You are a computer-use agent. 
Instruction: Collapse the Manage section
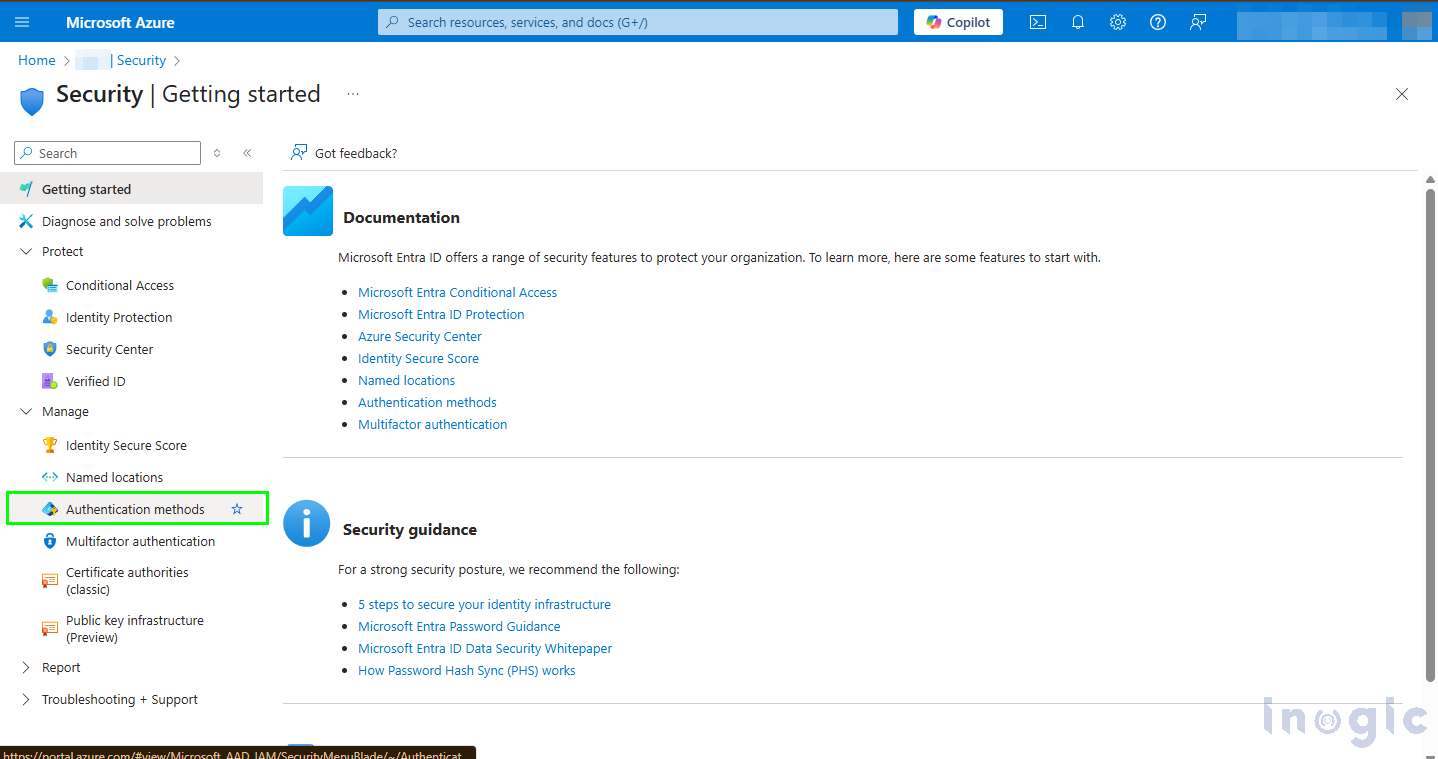pos(26,411)
